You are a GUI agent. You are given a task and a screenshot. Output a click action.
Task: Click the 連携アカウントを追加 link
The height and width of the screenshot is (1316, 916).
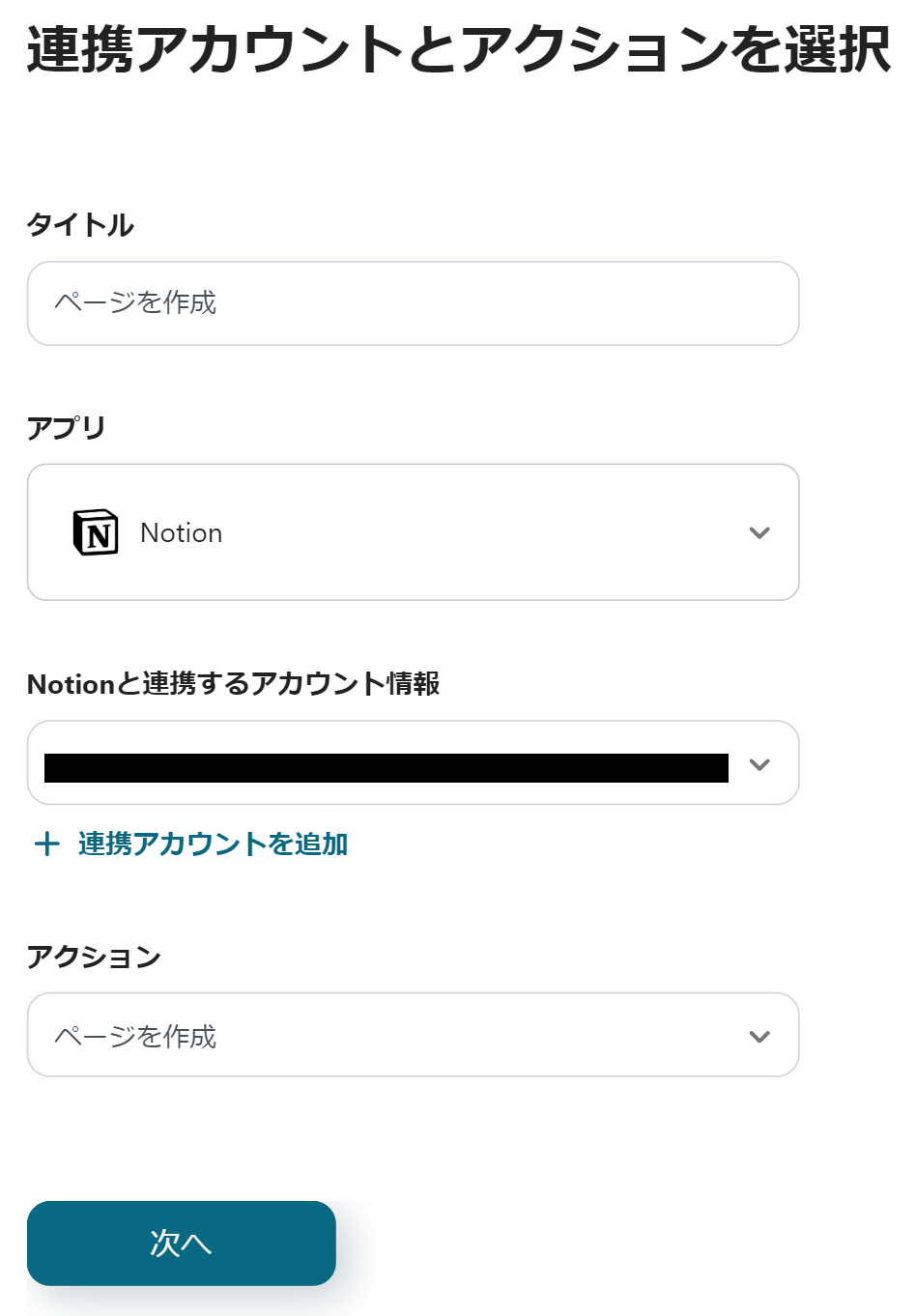pos(213,844)
